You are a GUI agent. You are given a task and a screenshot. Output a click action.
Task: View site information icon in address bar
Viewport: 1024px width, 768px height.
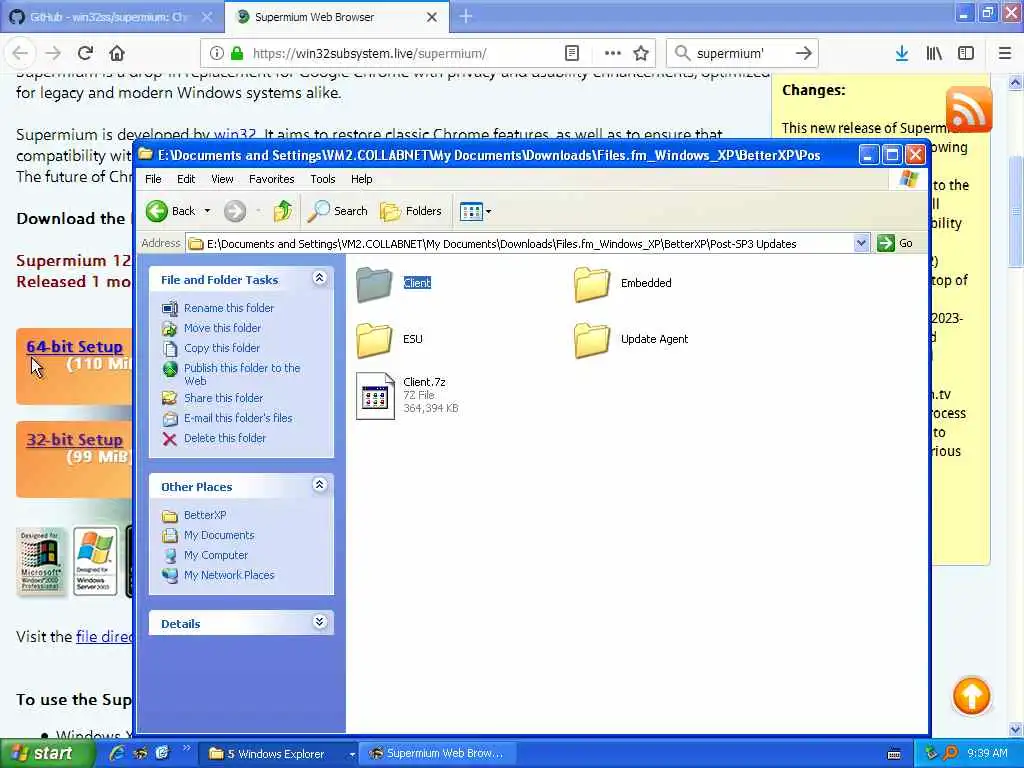(217, 53)
